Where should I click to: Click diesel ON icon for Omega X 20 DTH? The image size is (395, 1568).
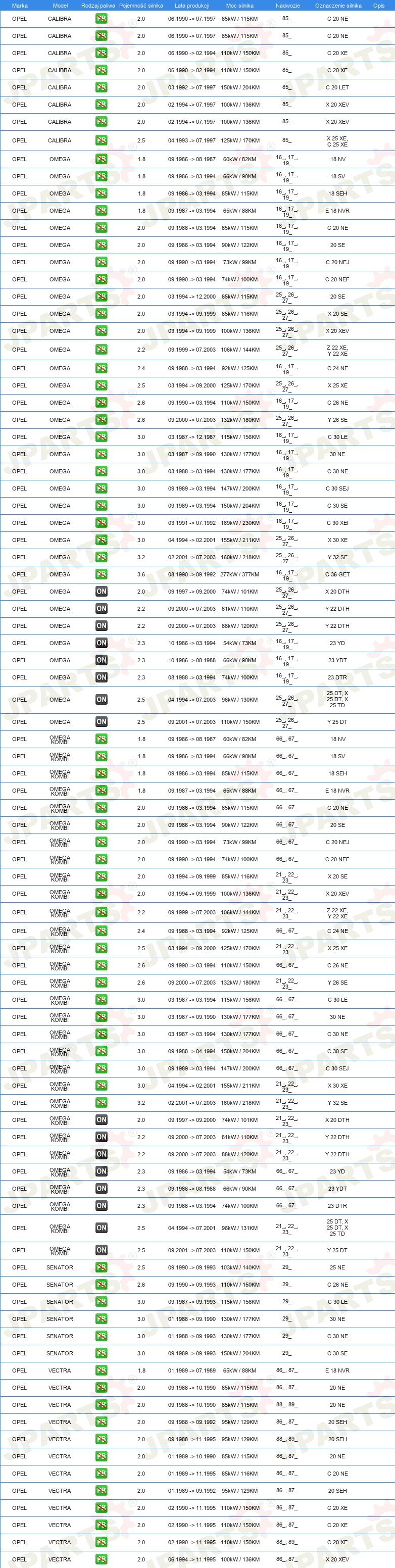click(101, 592)
